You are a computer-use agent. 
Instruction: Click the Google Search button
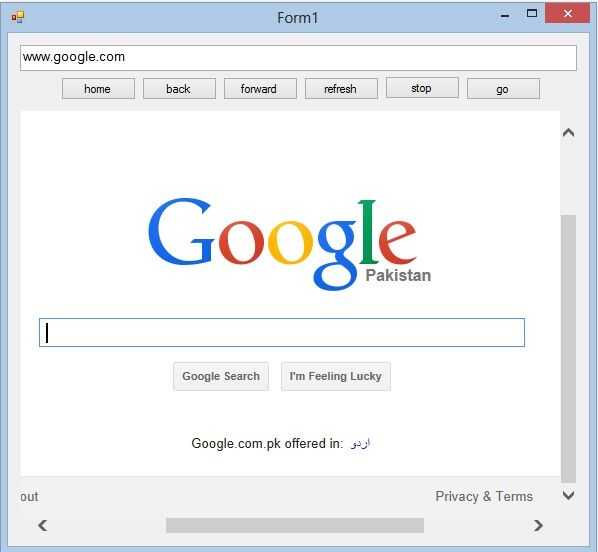tap(221, 376)
